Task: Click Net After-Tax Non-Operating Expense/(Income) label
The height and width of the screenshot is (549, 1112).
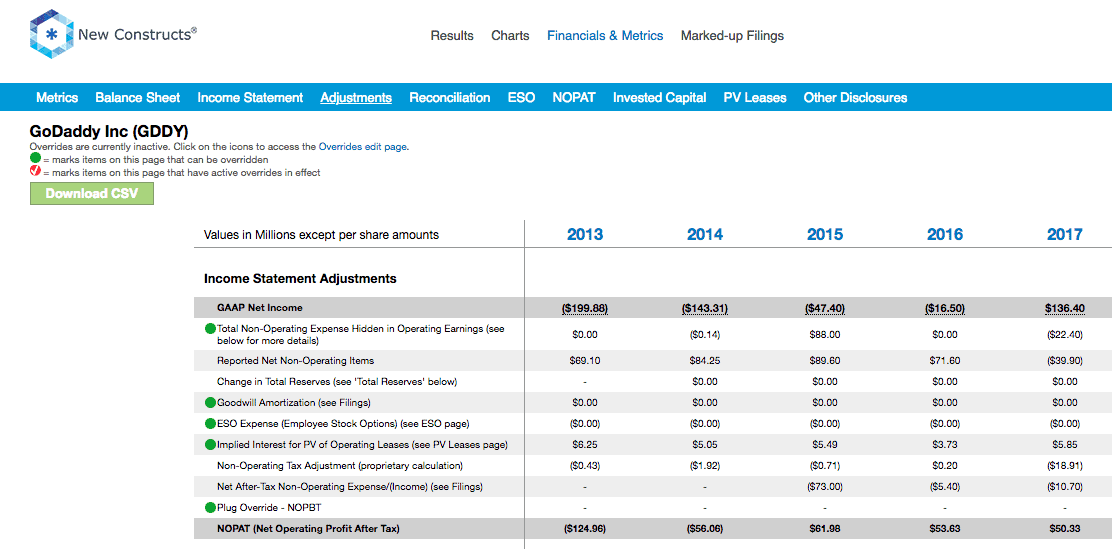Action: [350, 487]
